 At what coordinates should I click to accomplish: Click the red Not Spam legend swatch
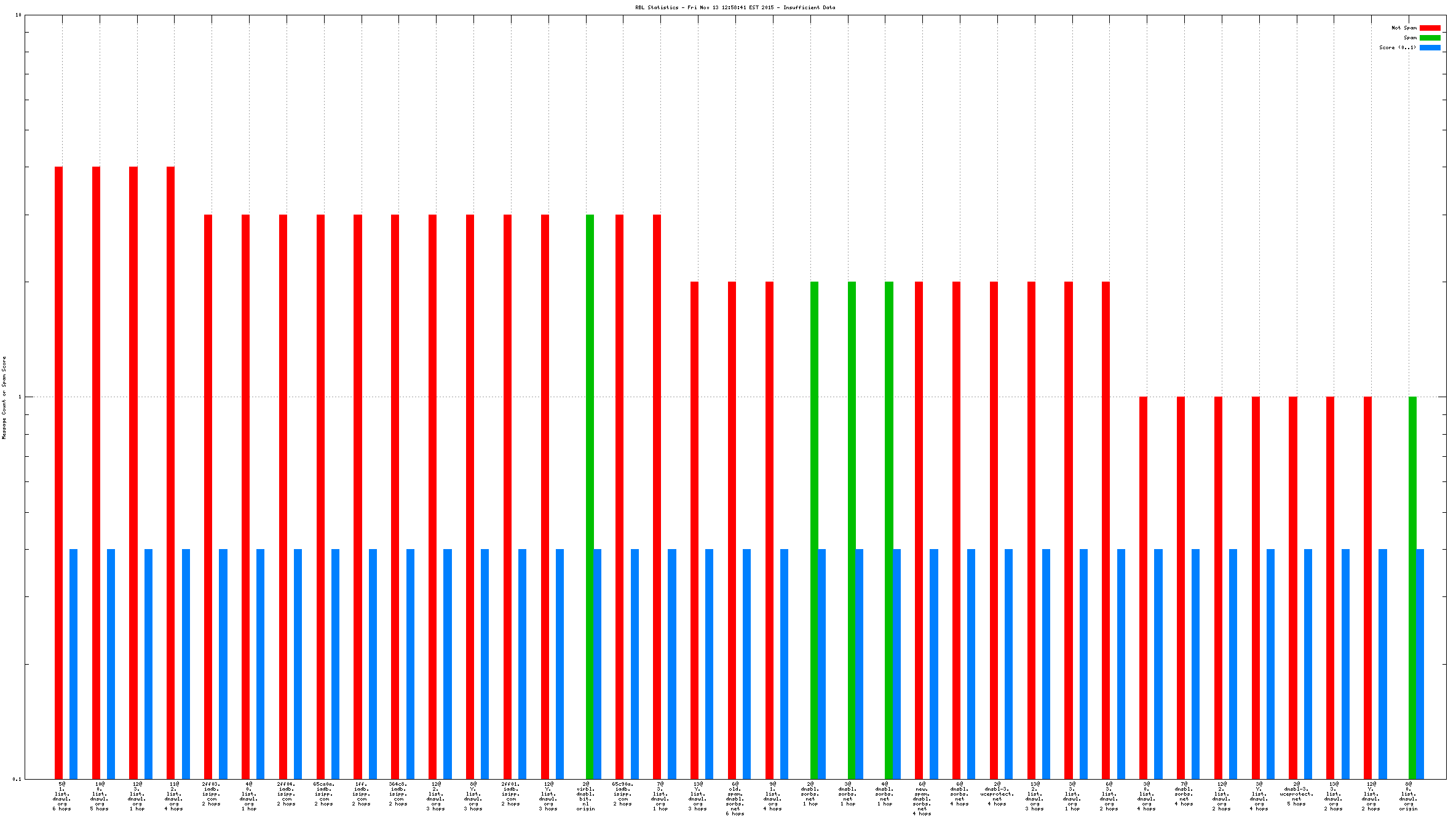[x=1430, y=28]
